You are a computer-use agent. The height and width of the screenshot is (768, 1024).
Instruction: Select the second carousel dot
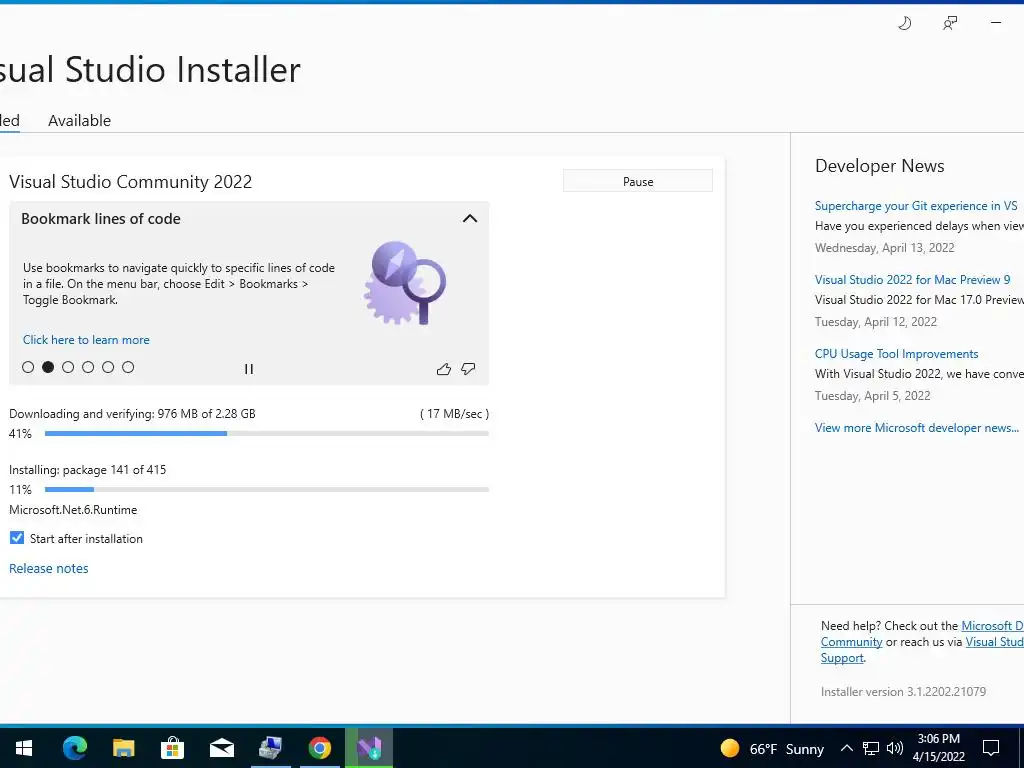[x=48, y=367]
